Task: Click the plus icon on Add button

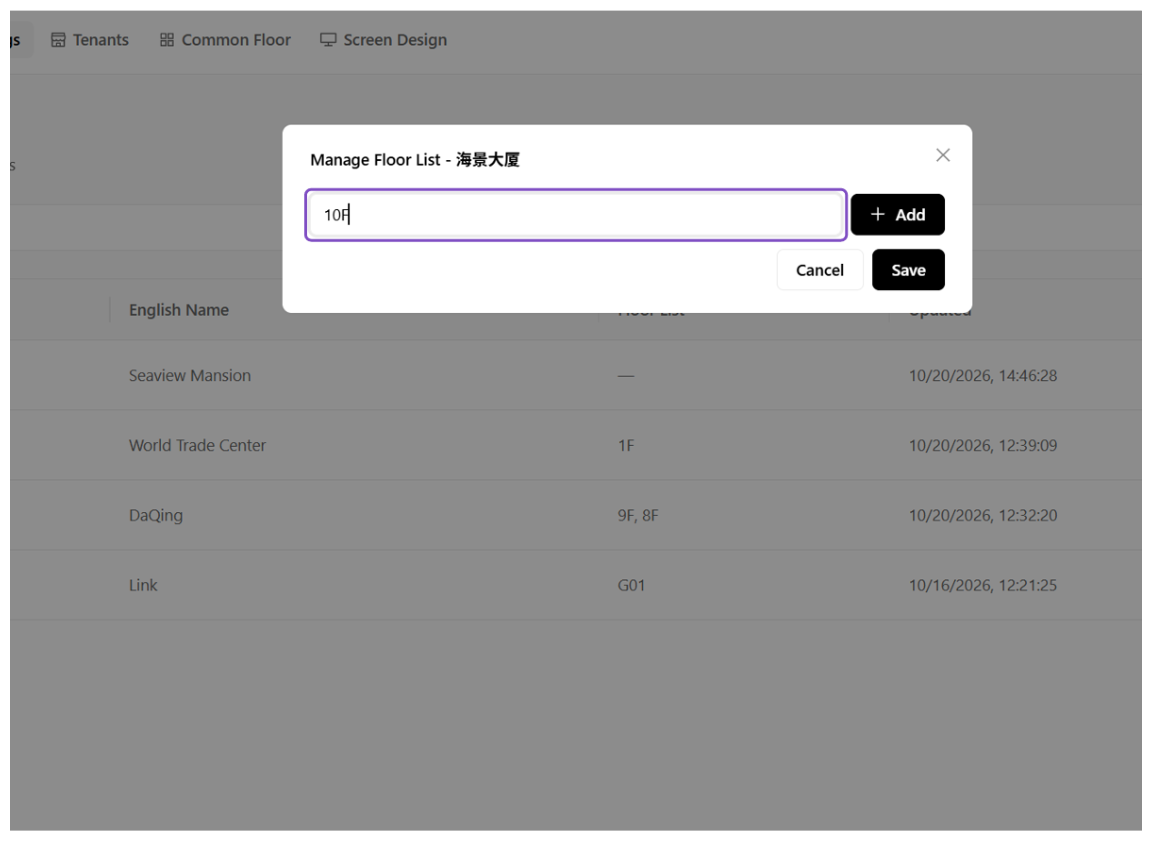Action: 877,214
